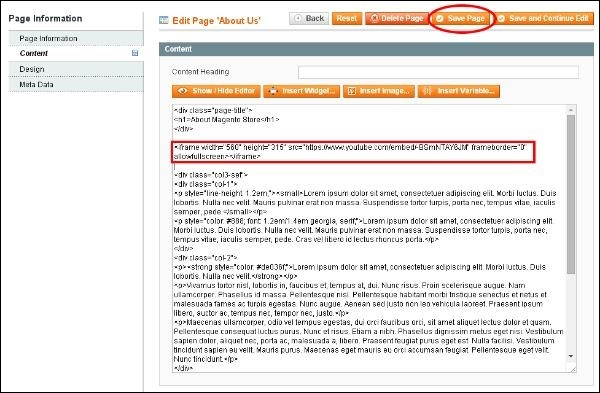Open the Page Information tab
Image resolution: width=600 pixels, height=393 pixels.
click(76, 38)
